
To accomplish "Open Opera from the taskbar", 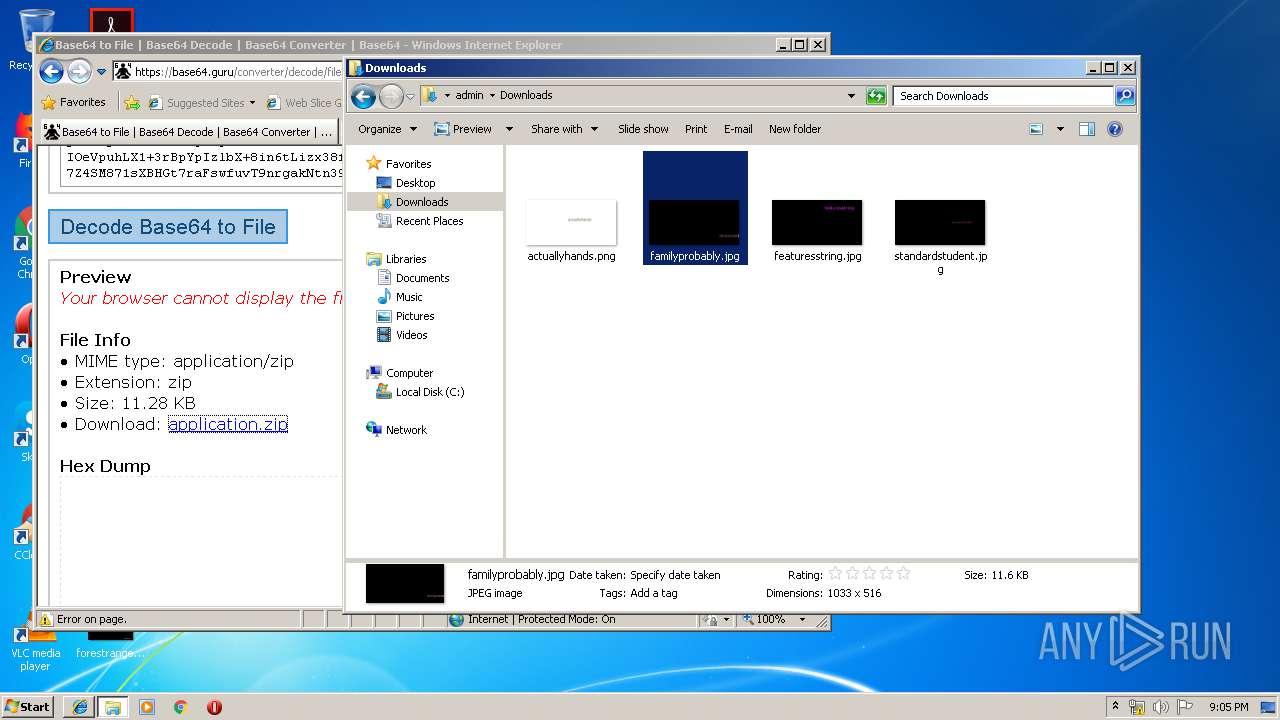I will tap(214, 707).
